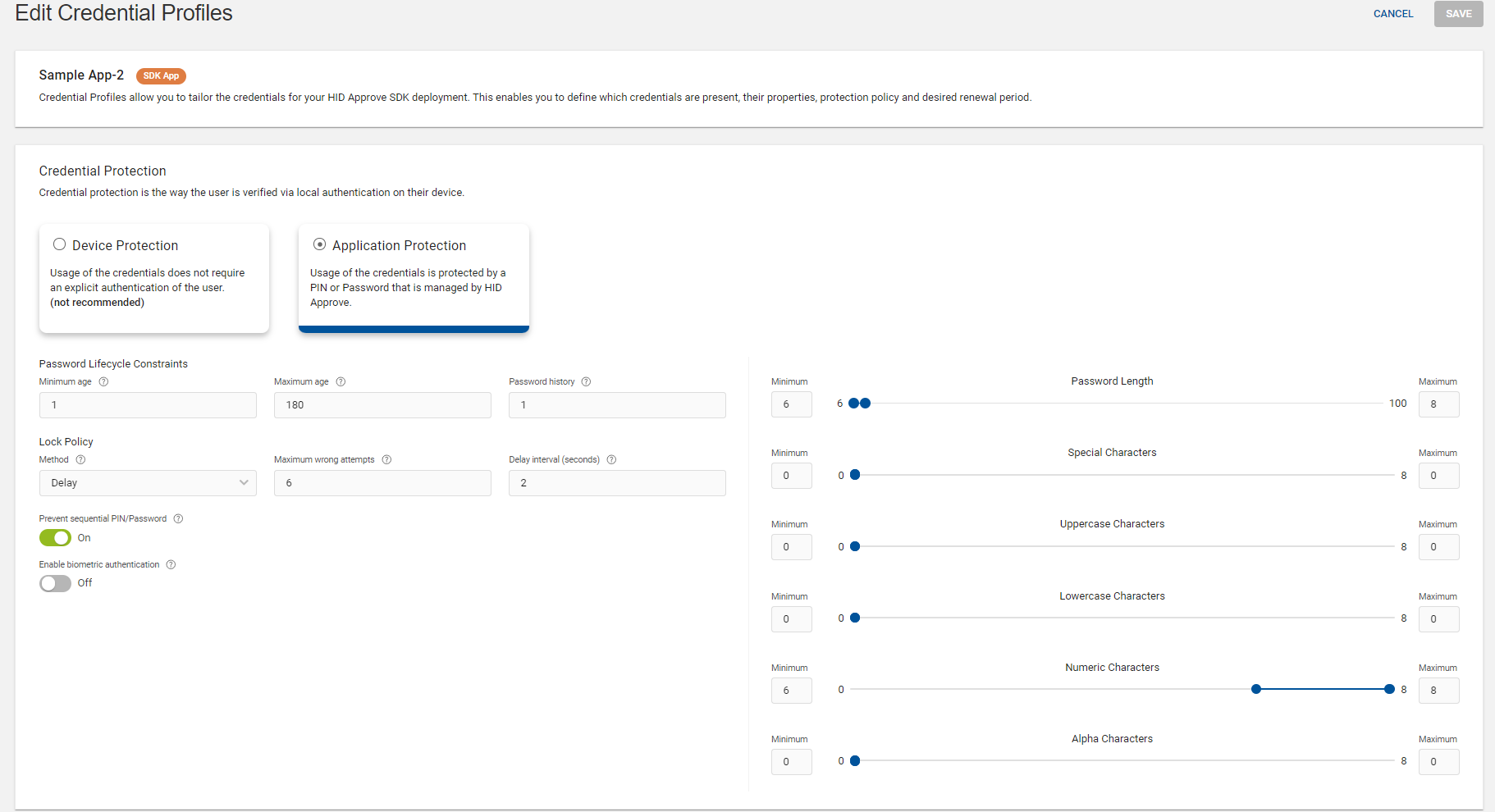The width and height of the screenshot is (1495, 812).
Task: Click help icon beside Maximum age
Action: coord(341,382)
